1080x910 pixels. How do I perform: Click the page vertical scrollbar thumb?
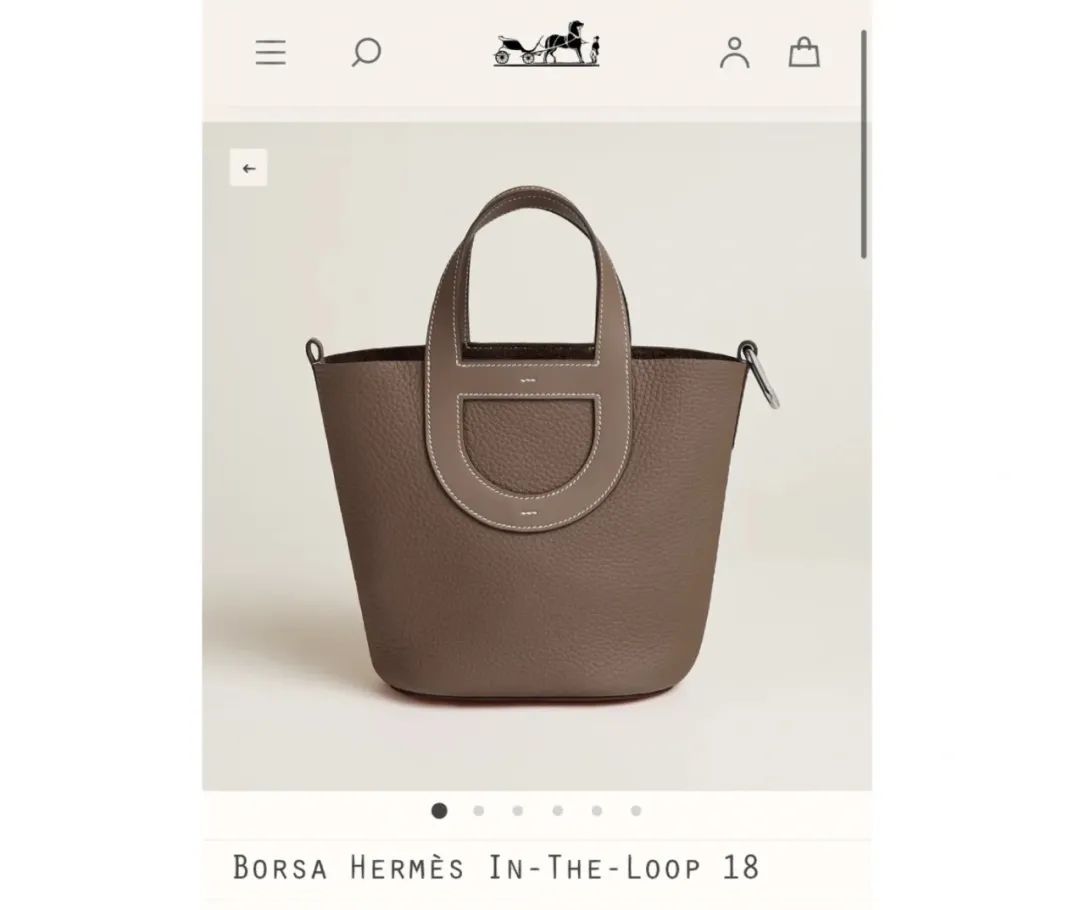[864, 145]
